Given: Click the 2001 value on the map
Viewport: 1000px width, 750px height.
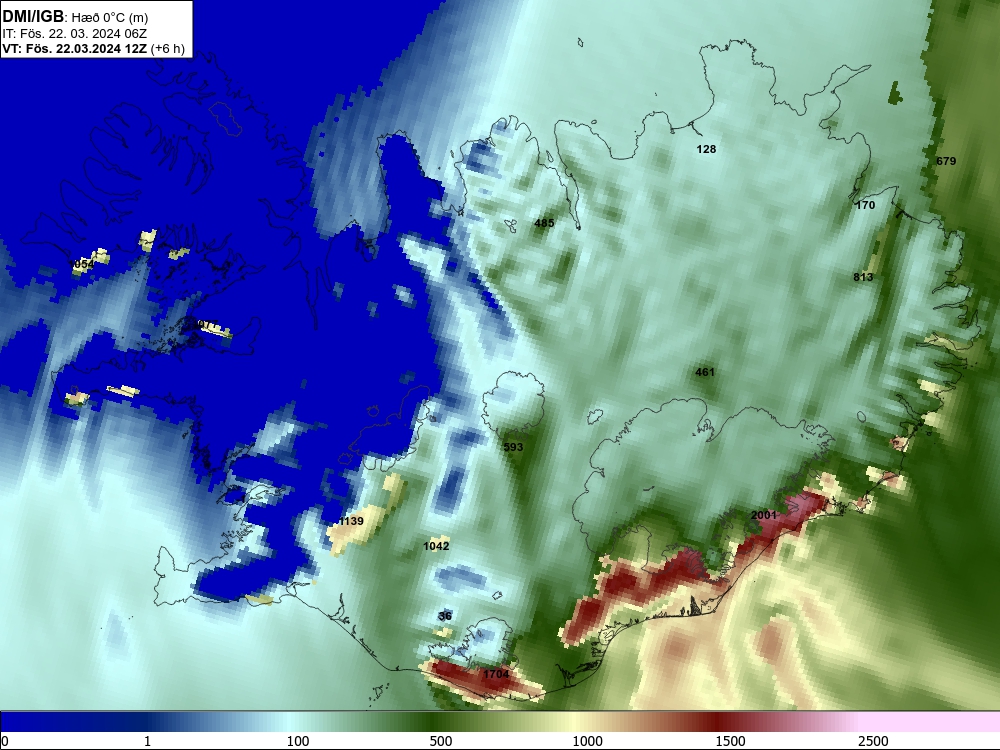Looking at the screenshot, I should (763, 515).
